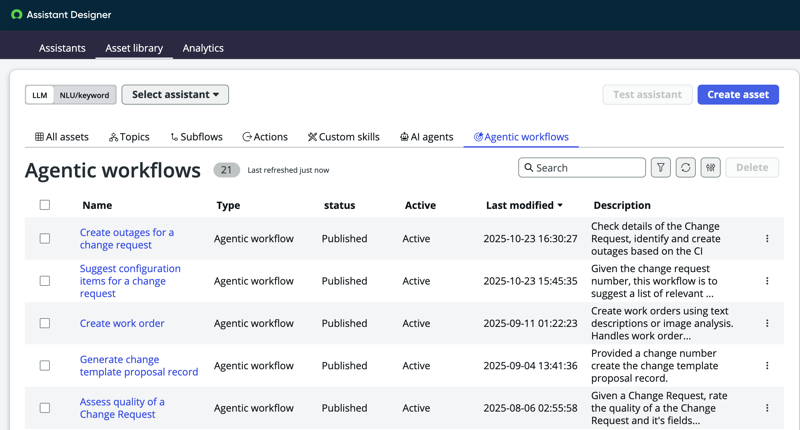Viewport: 800px width, 430px height.
Task: Open row menu for Assess quality workflow
Action: click(767, 408)
